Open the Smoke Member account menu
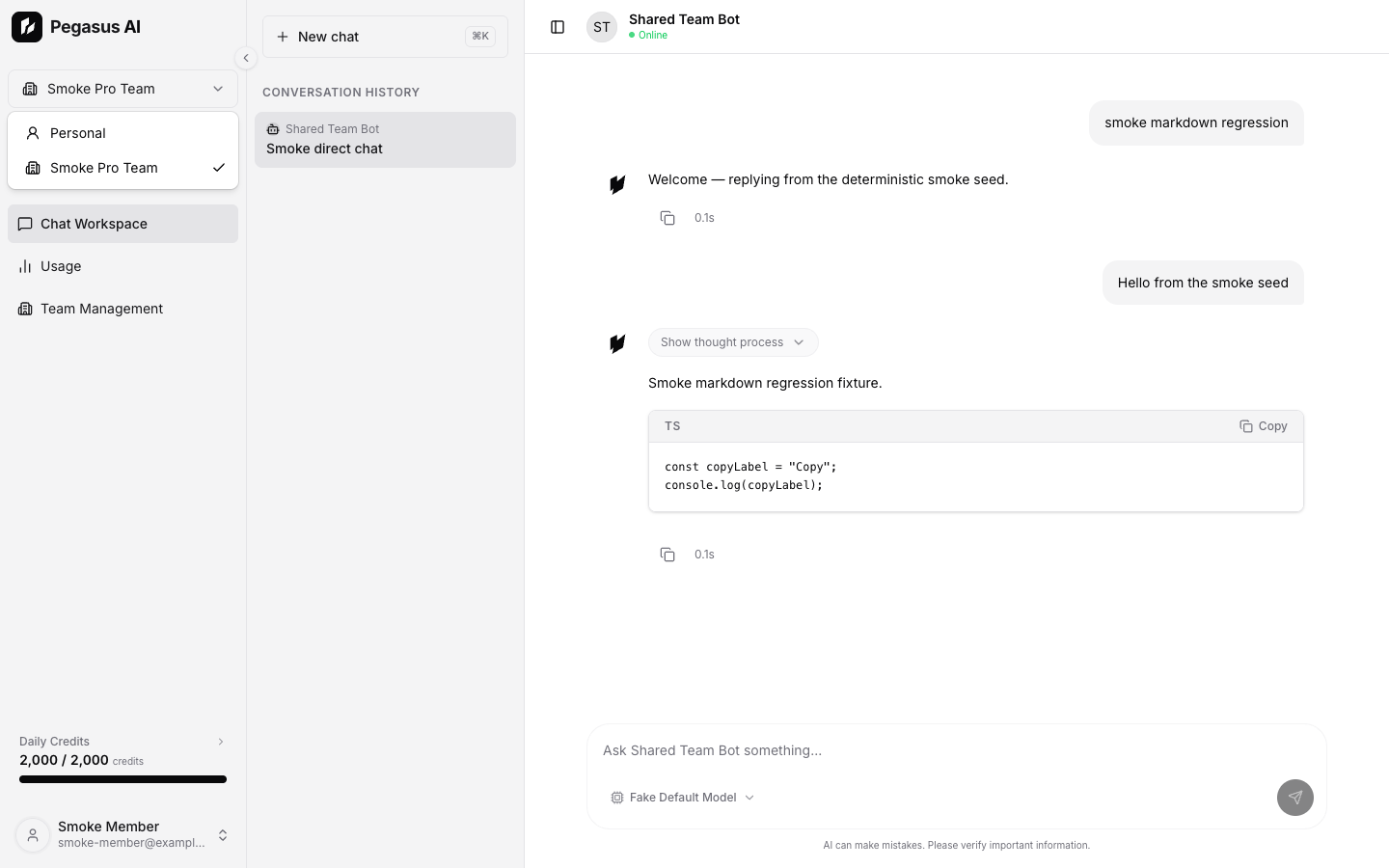The image size is (1389, 868). click(x=123, y=835)
